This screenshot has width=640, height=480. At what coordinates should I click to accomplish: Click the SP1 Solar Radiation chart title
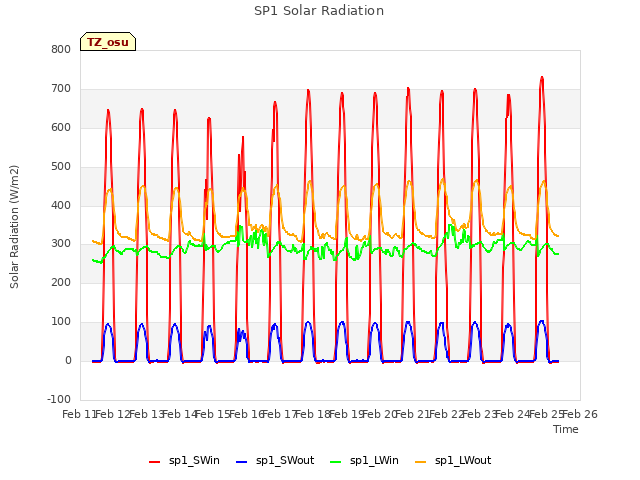(319, 11)
